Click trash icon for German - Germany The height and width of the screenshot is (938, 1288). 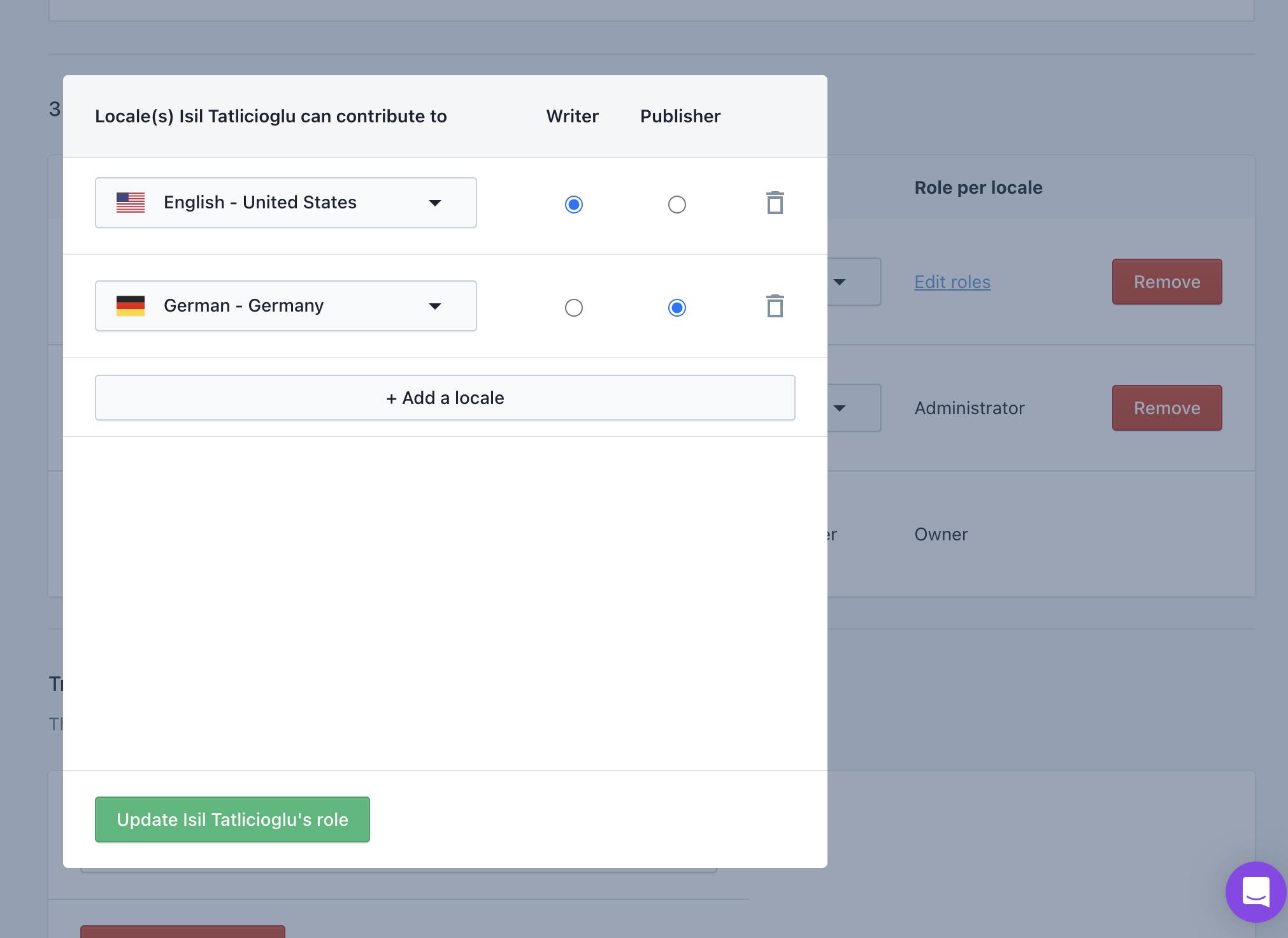pyautogui.click(x=775, y=307)
